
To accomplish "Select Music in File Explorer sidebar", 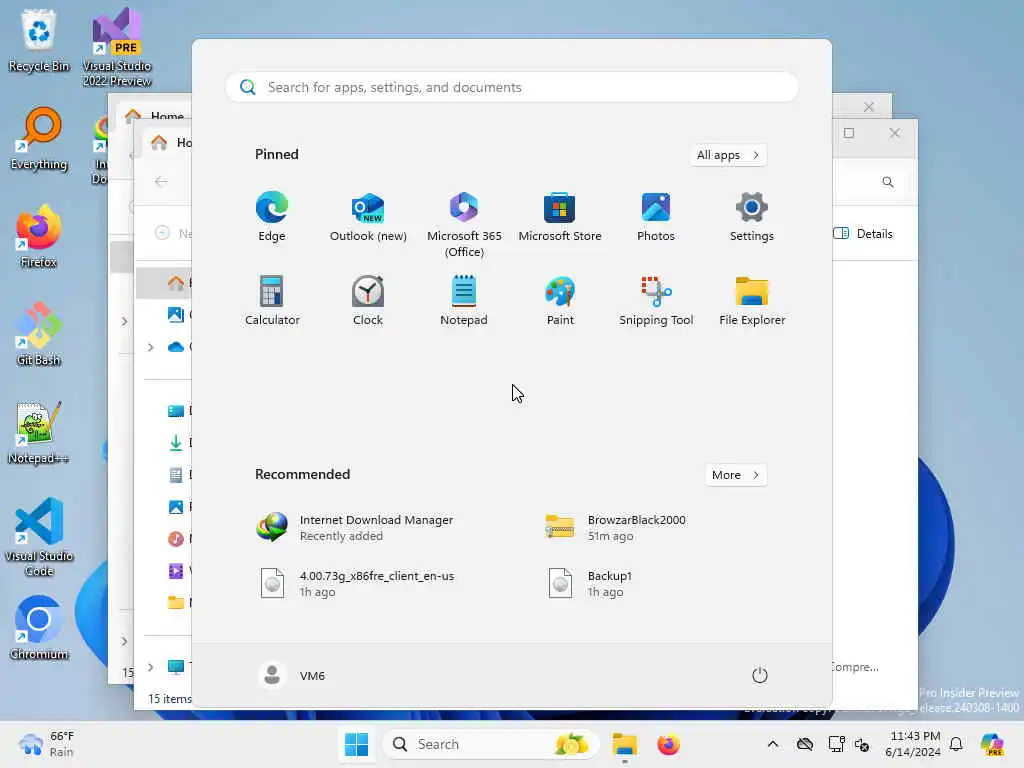I will (178, 539).
